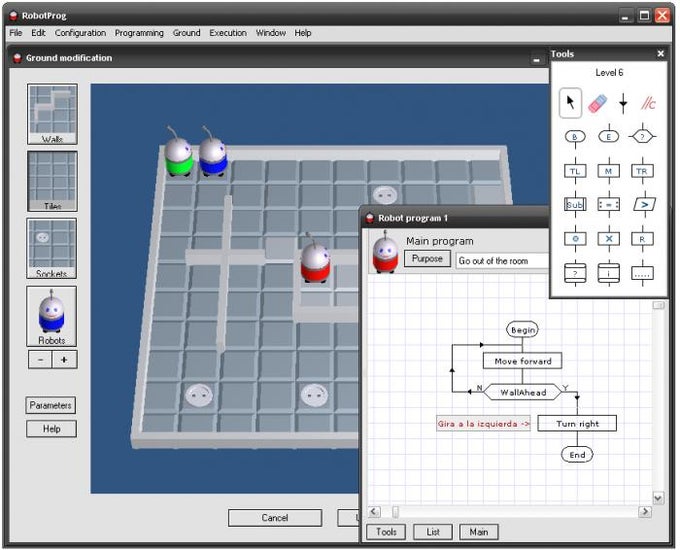This screenshot has width=680, height=550.
Task: Choose the Robots ground element
Action: [52, 316]
